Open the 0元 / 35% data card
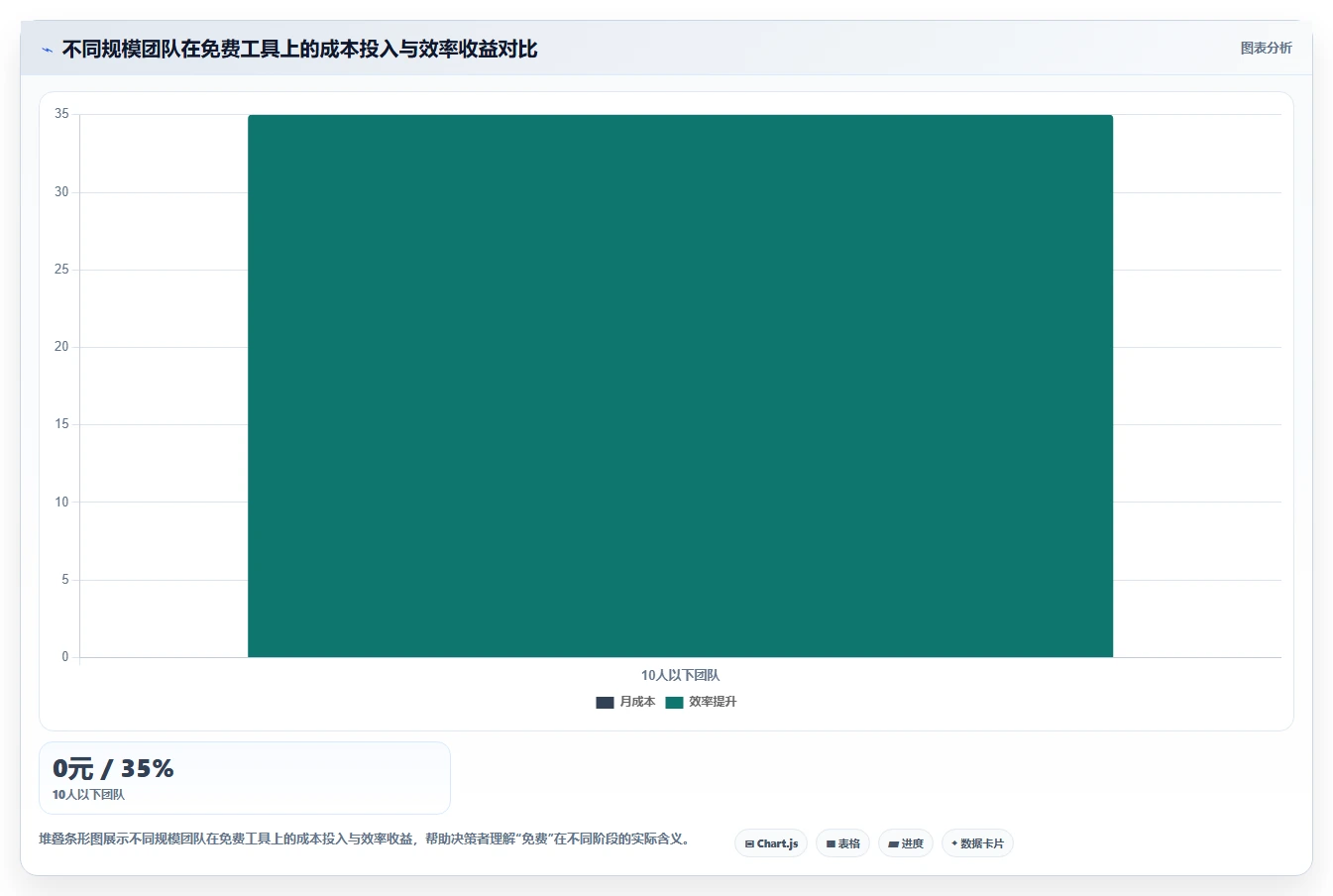This screenshot has width=1333, height=896. pos(245,778)
